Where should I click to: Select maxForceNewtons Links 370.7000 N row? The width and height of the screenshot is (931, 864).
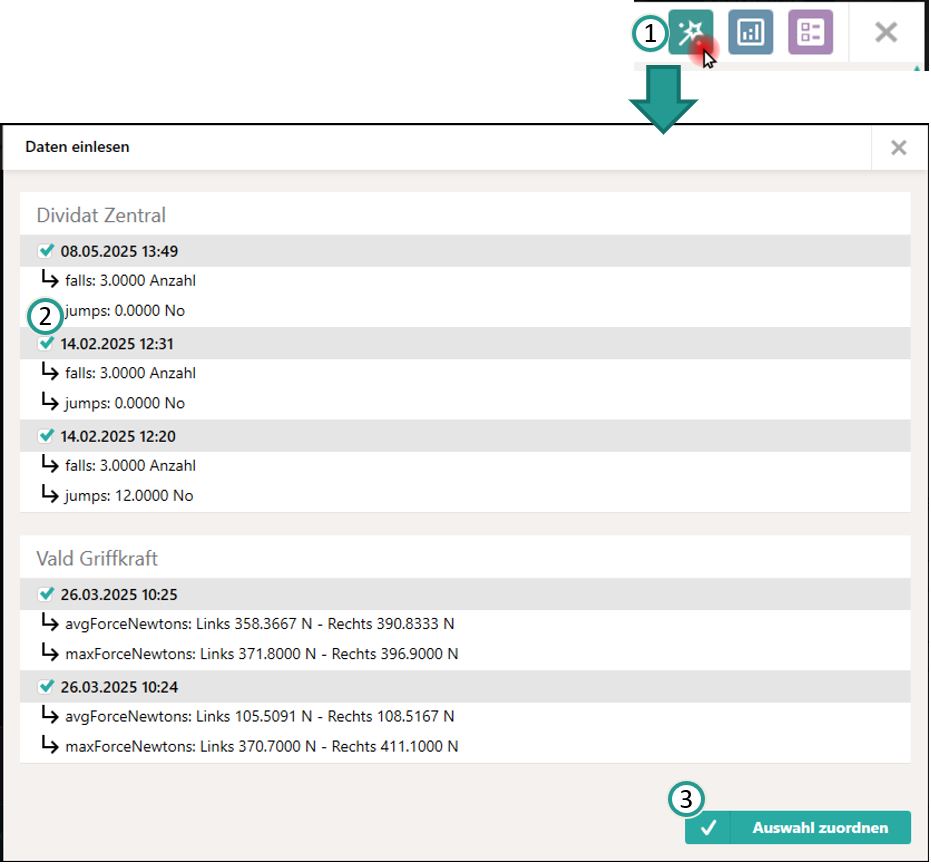[261, 746]
